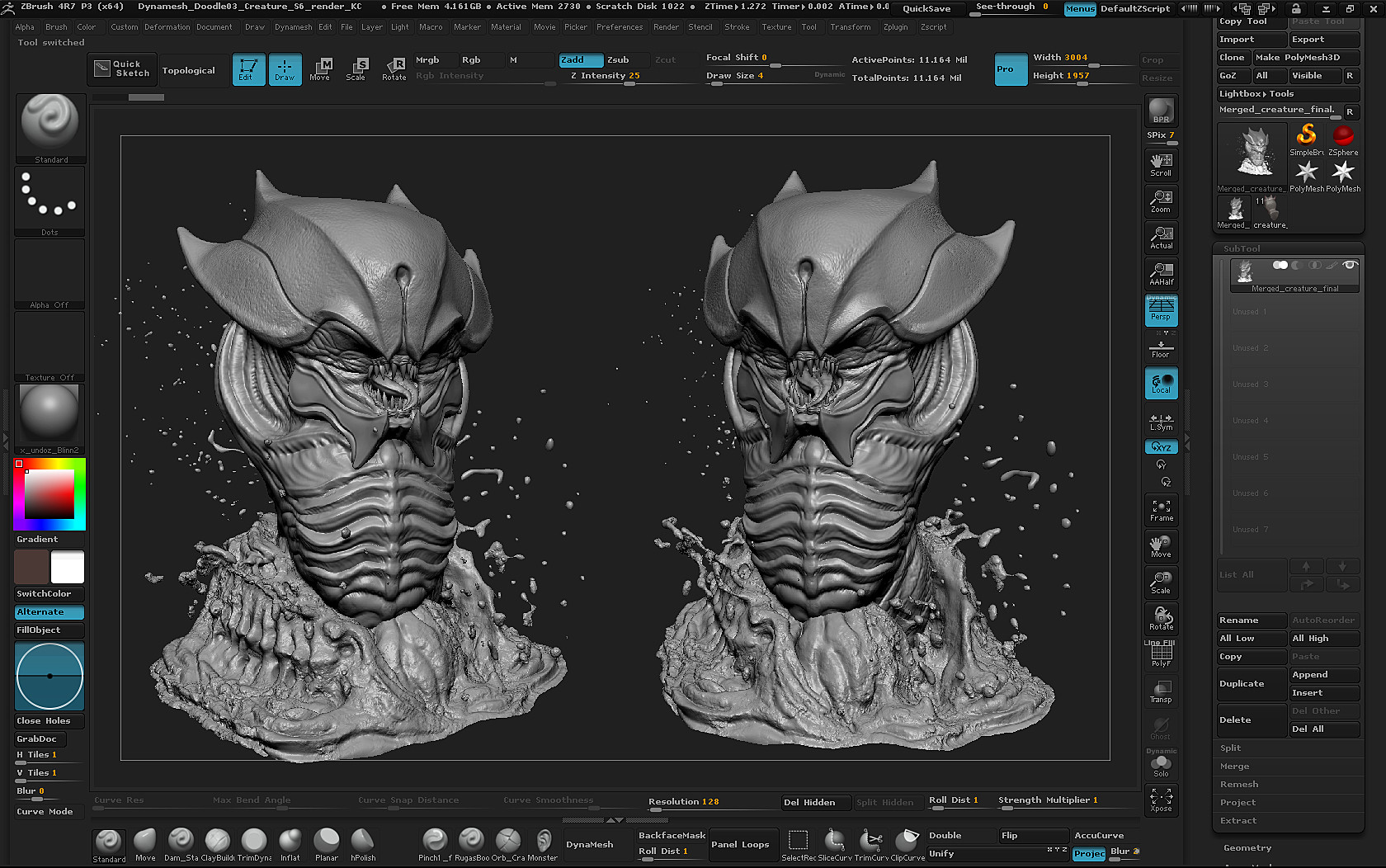Set canvas to Actual size

pyautogui.click(x=1161, y=238)
